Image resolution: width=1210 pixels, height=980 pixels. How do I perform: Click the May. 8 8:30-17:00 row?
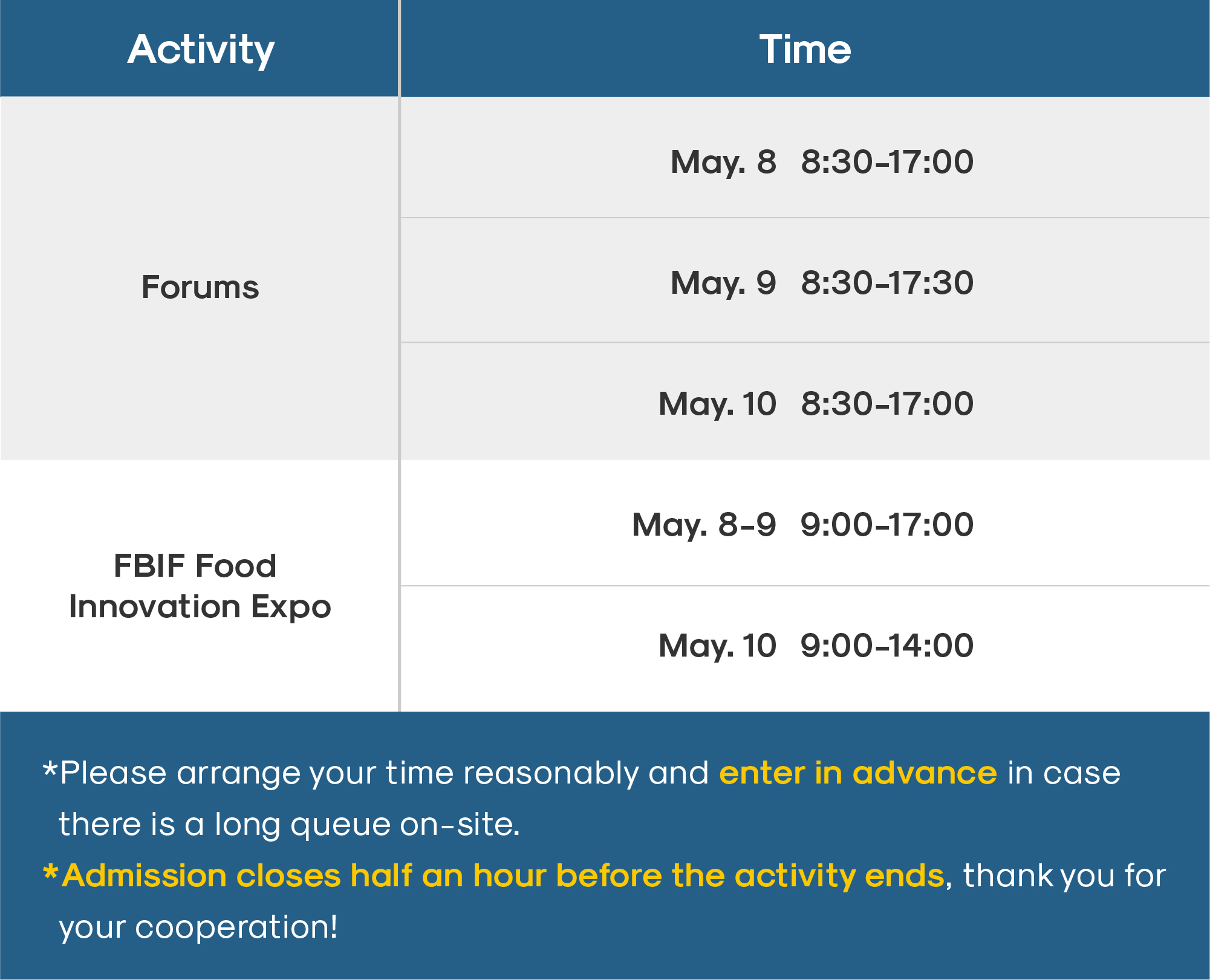point(805,158)
